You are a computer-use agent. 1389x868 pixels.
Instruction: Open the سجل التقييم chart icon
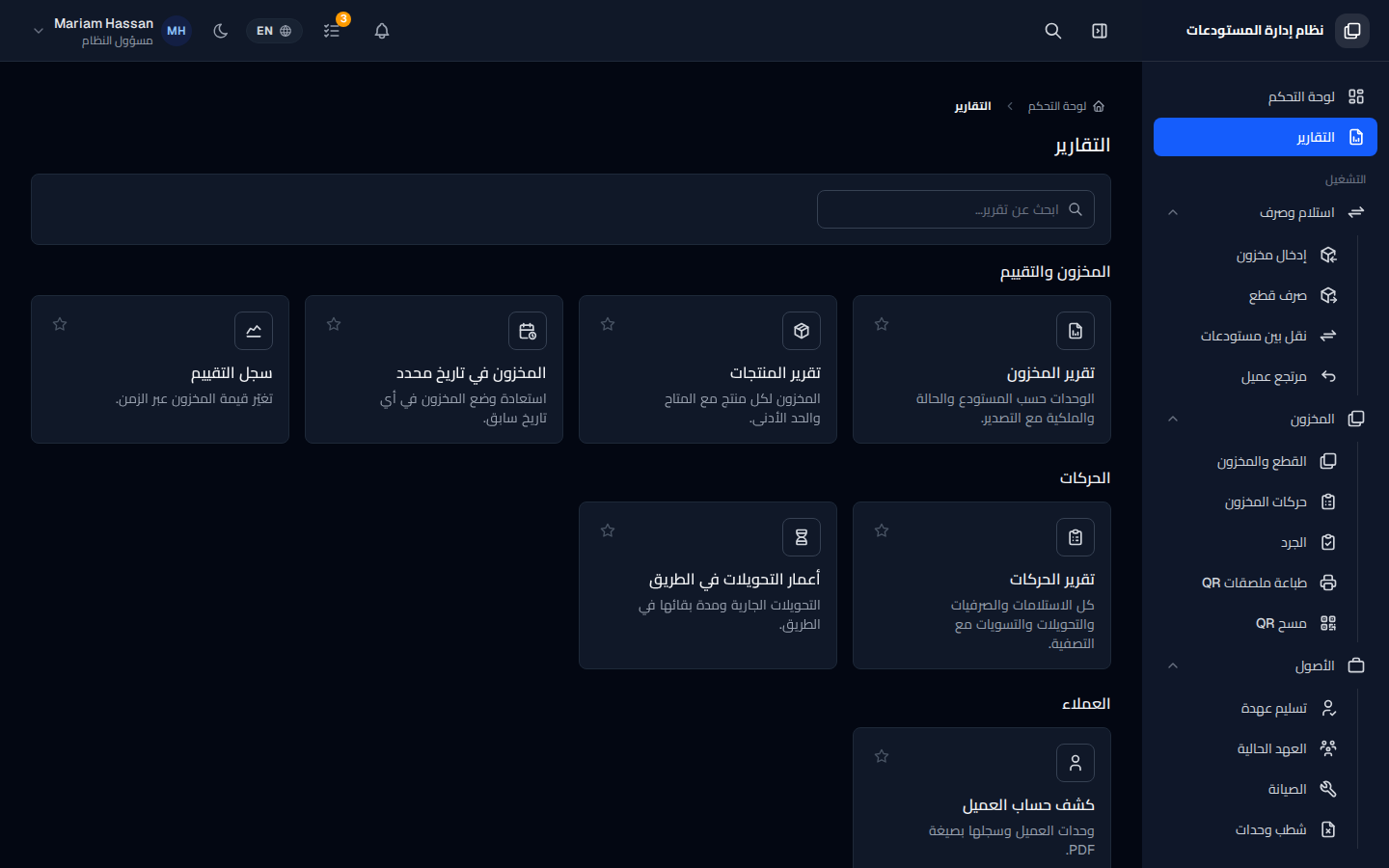click(x=254, y=331)
